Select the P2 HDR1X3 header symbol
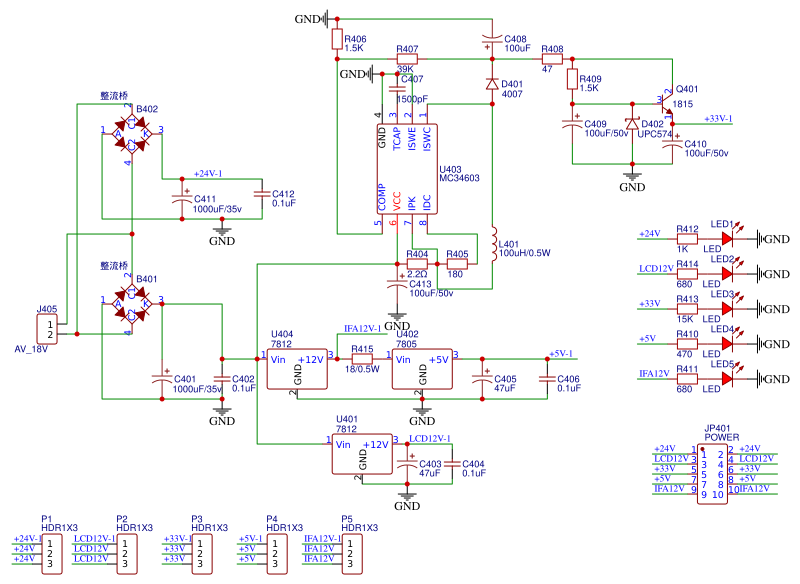This screenshot has height=584, width=800. coord(127,554)
